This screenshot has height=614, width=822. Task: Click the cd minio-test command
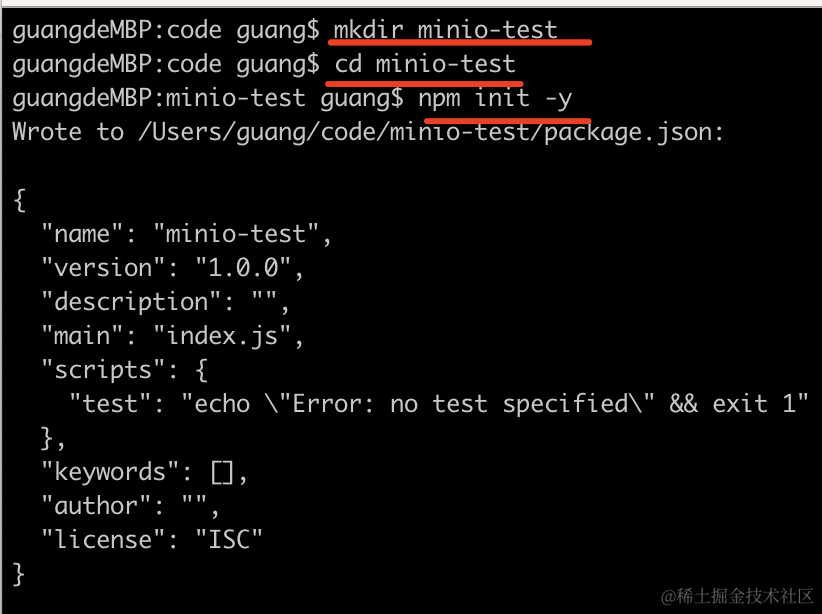[425, 64]
